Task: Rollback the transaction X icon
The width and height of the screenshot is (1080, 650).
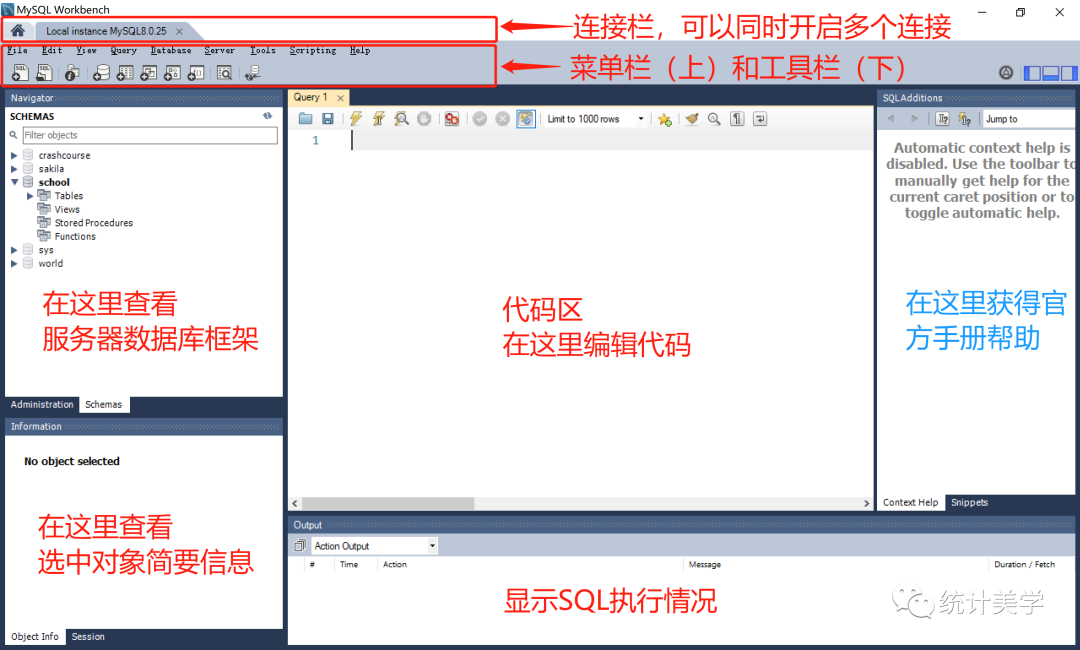Action: tap(503, 119)
